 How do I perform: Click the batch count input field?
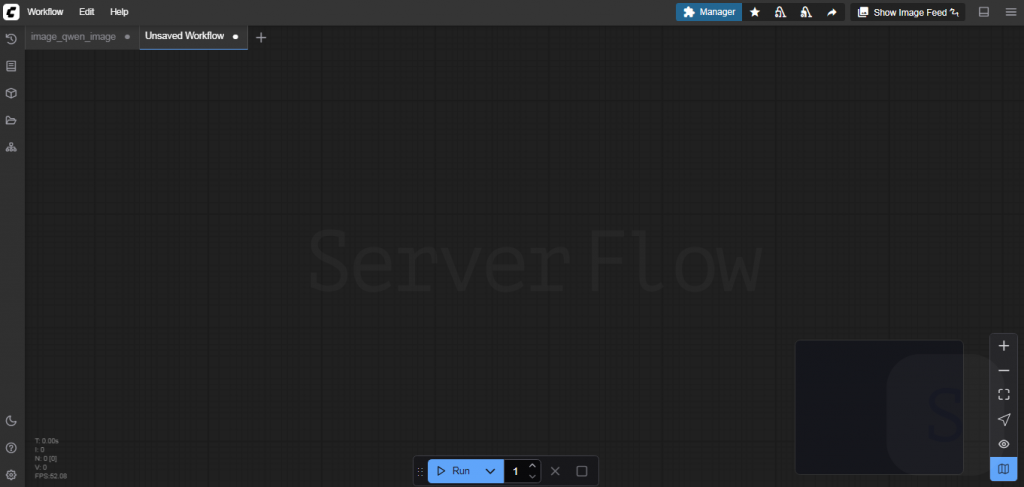click(x=515, y=471)
